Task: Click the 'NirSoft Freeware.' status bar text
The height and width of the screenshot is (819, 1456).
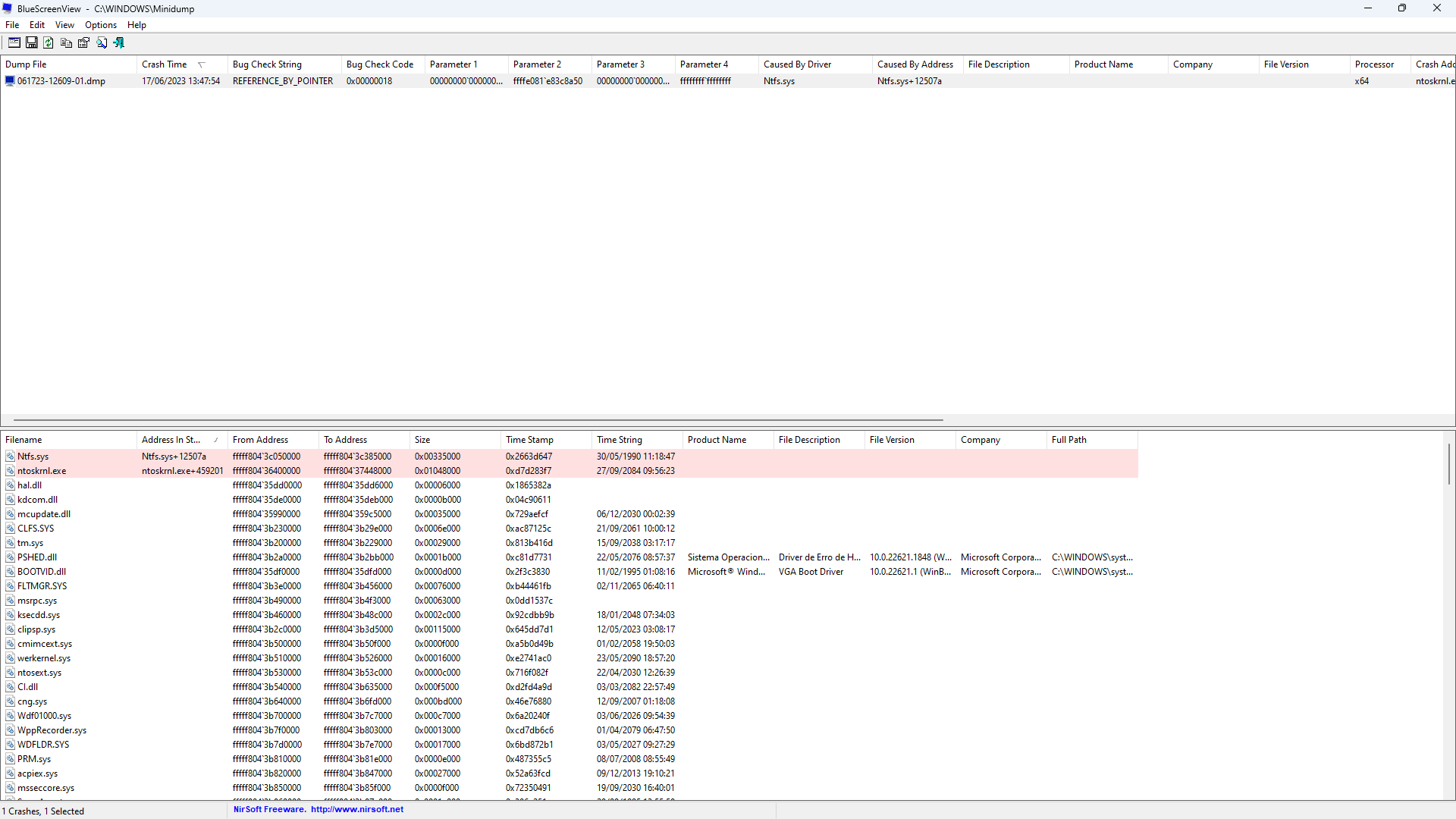Action: (269, 809)
